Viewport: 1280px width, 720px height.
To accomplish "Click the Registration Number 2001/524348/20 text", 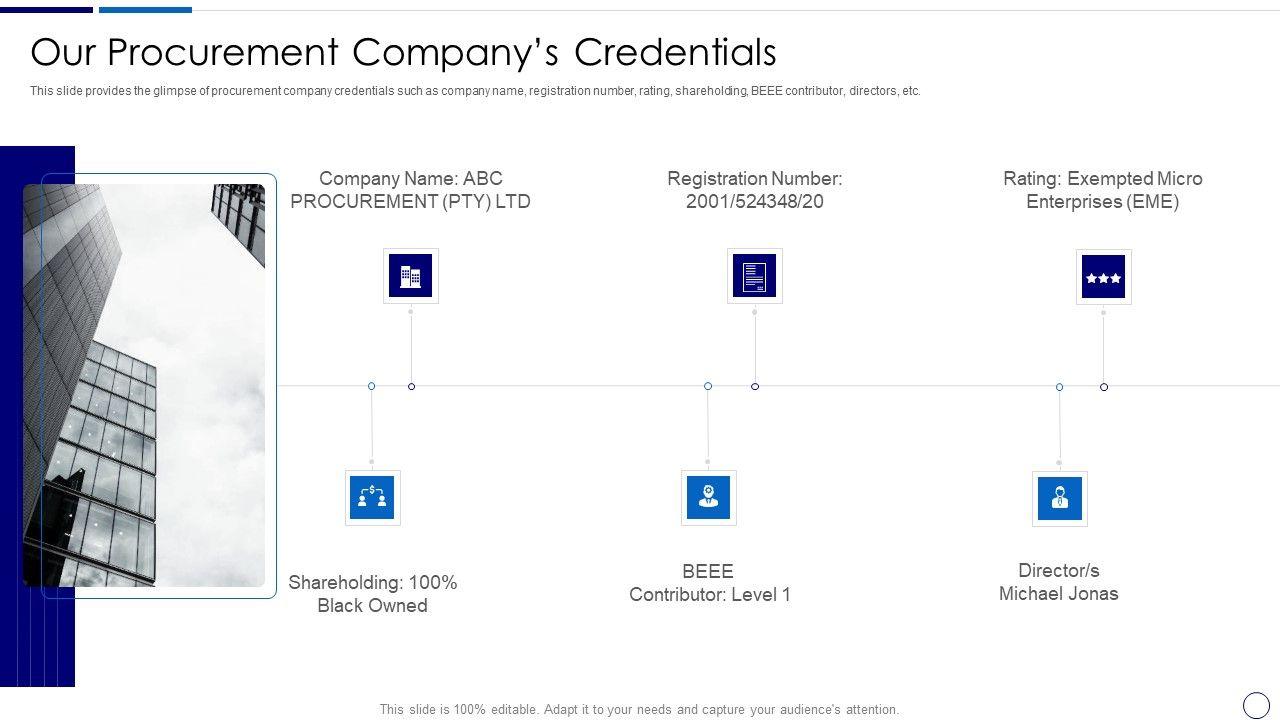I will (755, 190).
